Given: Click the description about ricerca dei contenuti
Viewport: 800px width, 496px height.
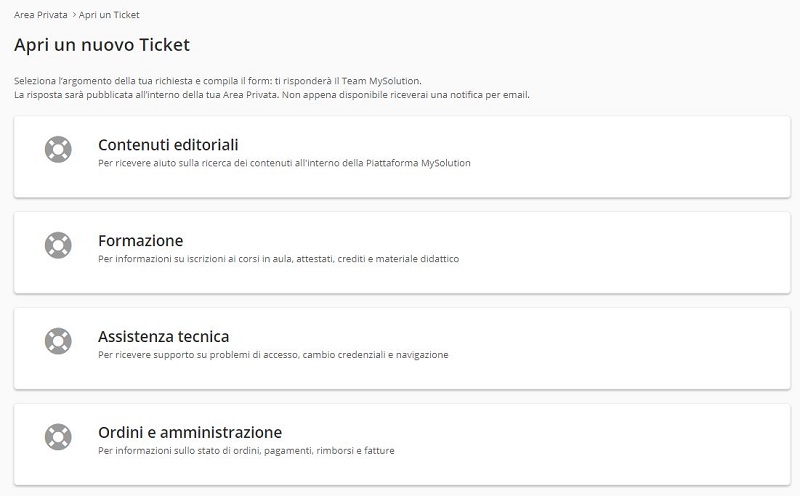Looking at the screenshot, I should [284, 163].
